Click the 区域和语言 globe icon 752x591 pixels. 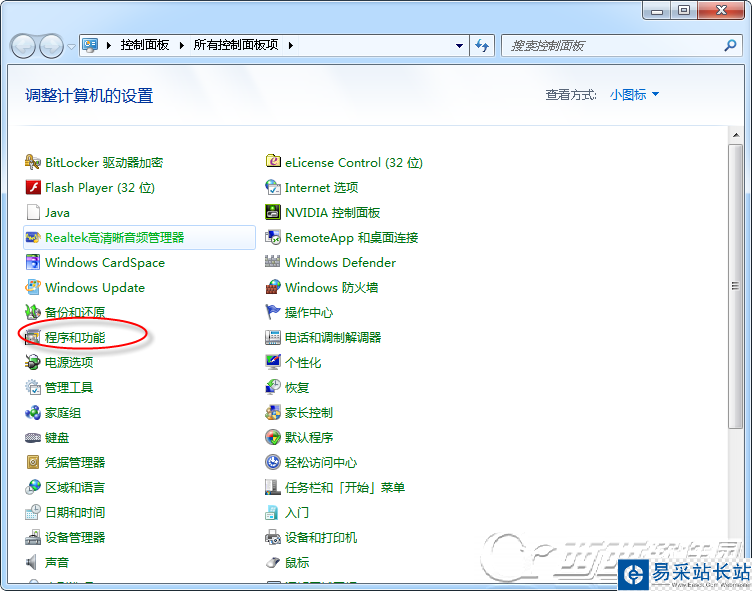pos(33,487)
